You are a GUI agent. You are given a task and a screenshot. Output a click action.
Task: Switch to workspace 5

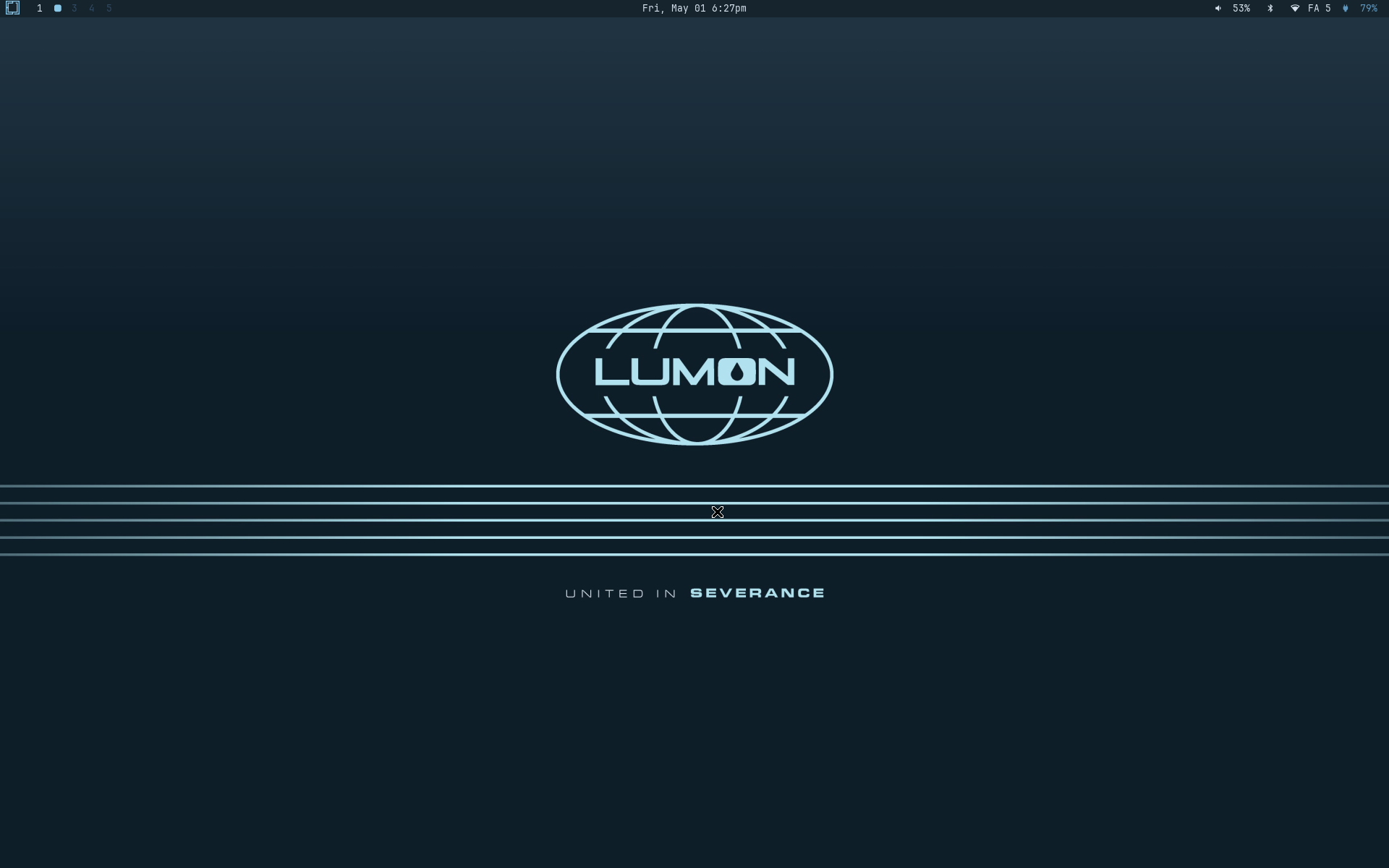(109, 9)
